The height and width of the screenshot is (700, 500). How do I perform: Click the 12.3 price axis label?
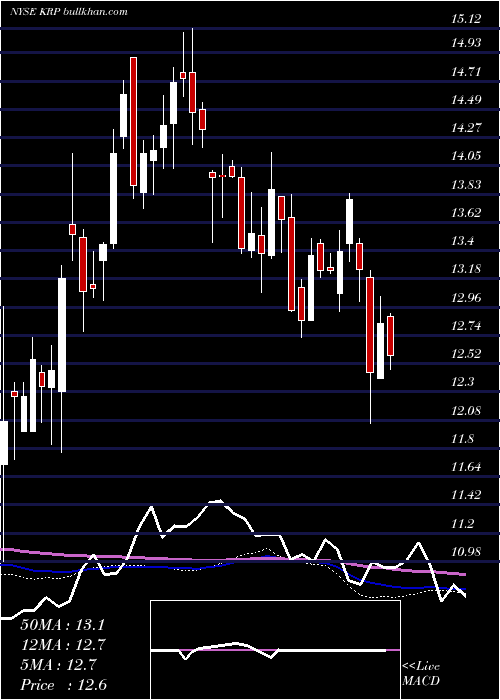pyautogui.click(x=463, y=382)
